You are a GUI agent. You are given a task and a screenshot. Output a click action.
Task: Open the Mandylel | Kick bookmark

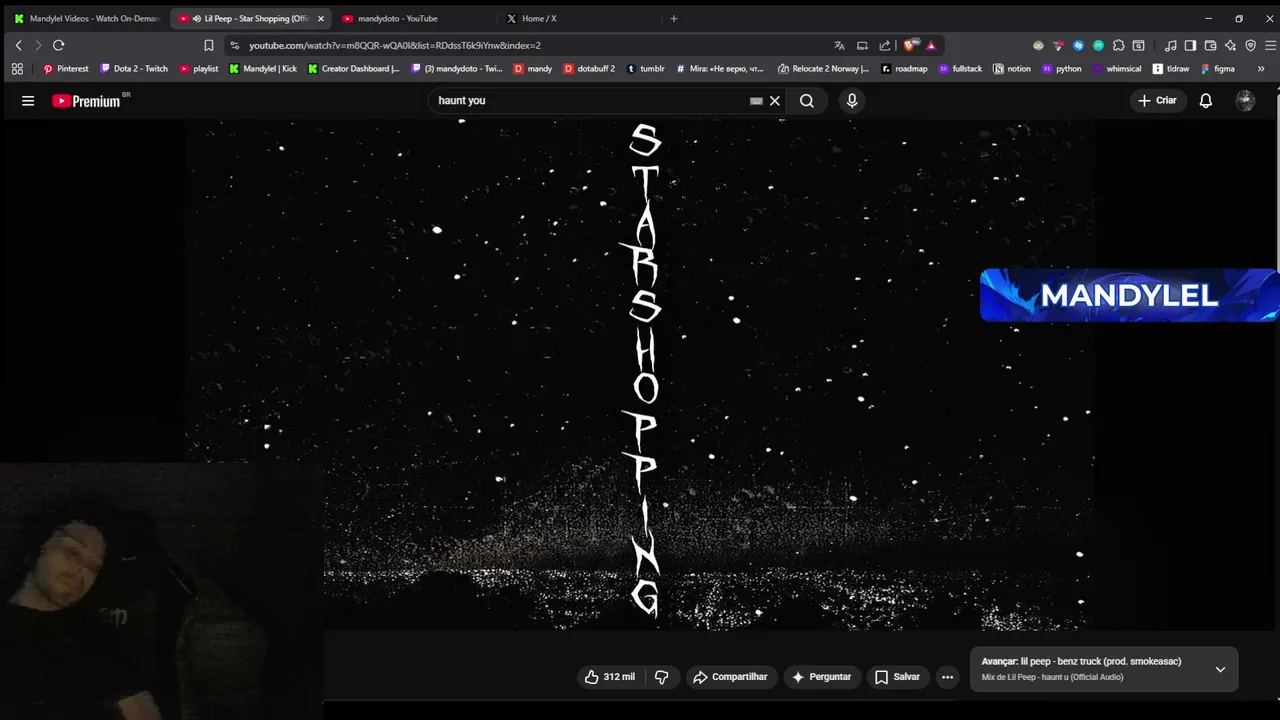point(263,69)
